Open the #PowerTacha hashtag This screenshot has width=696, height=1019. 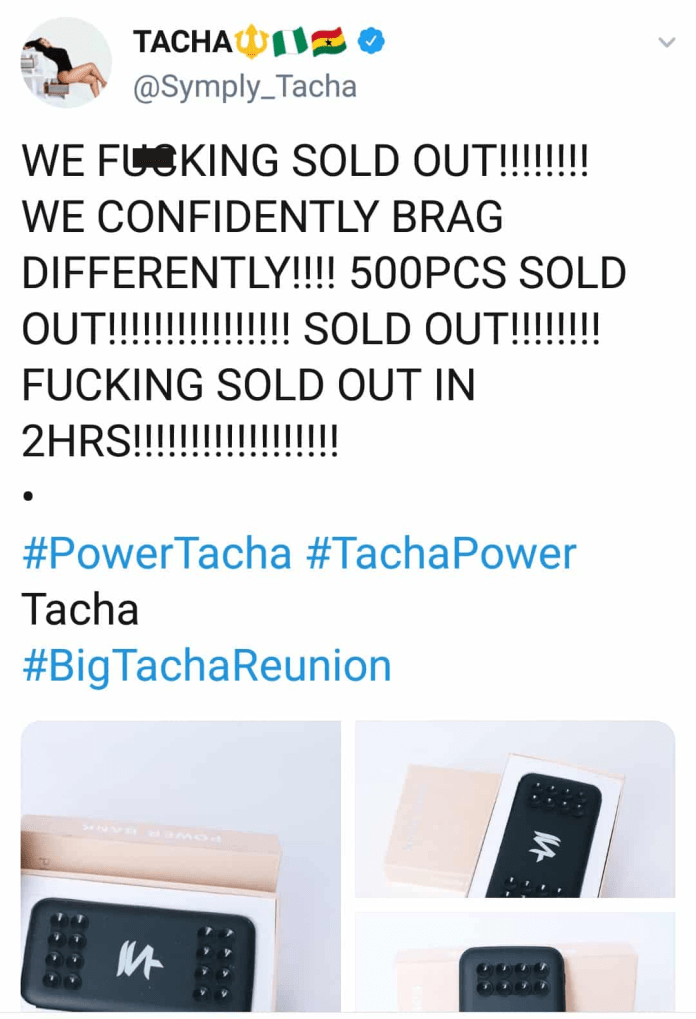click(x=157, y=553)
